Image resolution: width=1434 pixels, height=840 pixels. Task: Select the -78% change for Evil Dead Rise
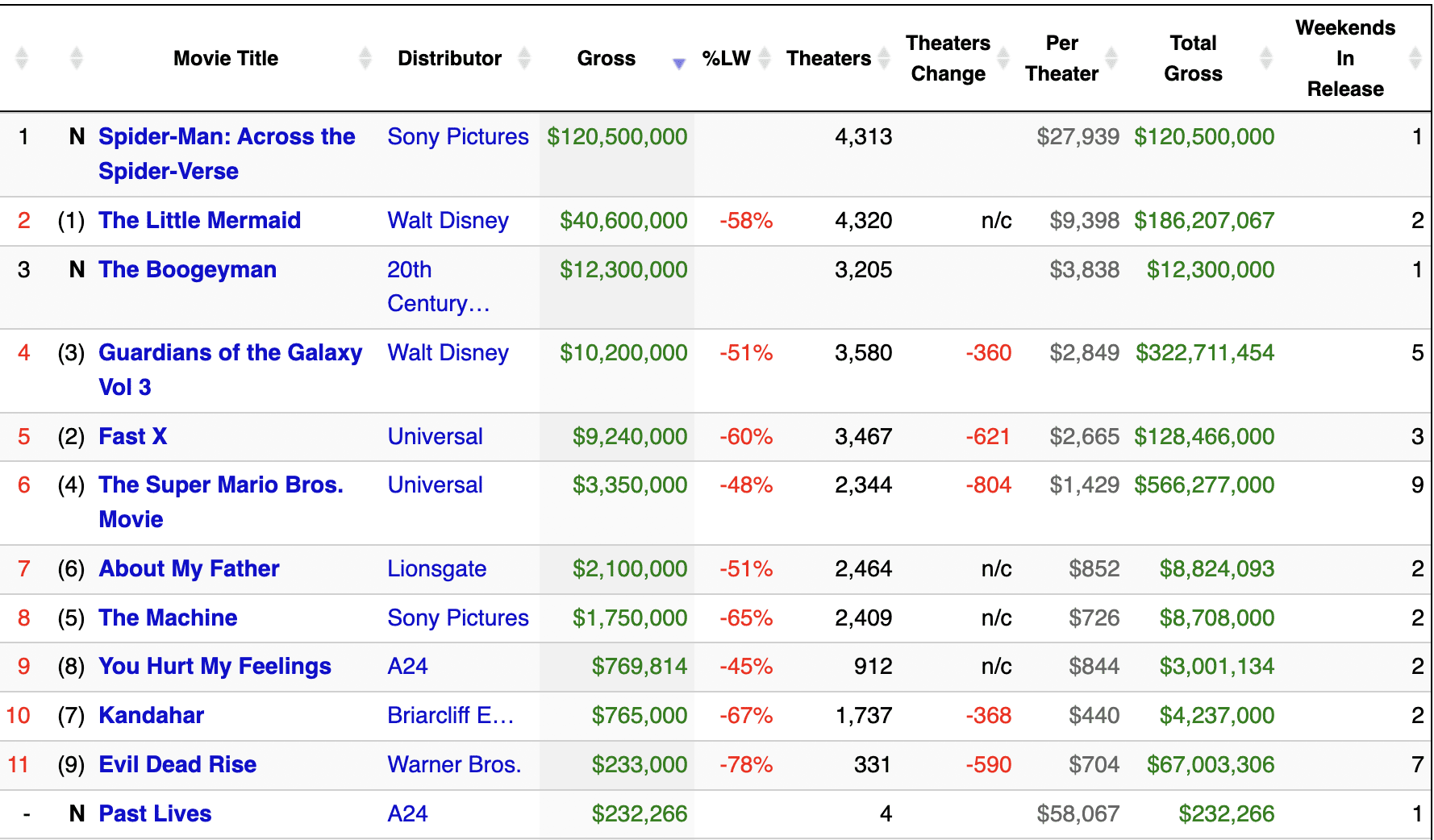point(746,765)
